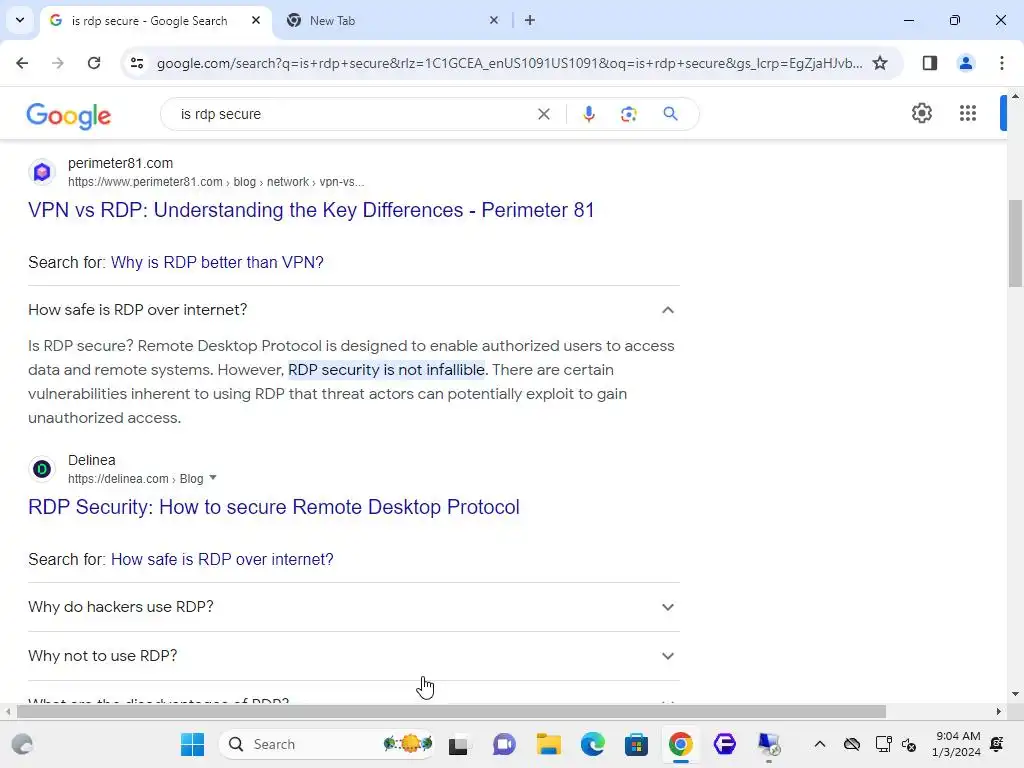This screenshot has width=1024, height=768.
Task: Clear the search box text
Action: tap(543, 114)
